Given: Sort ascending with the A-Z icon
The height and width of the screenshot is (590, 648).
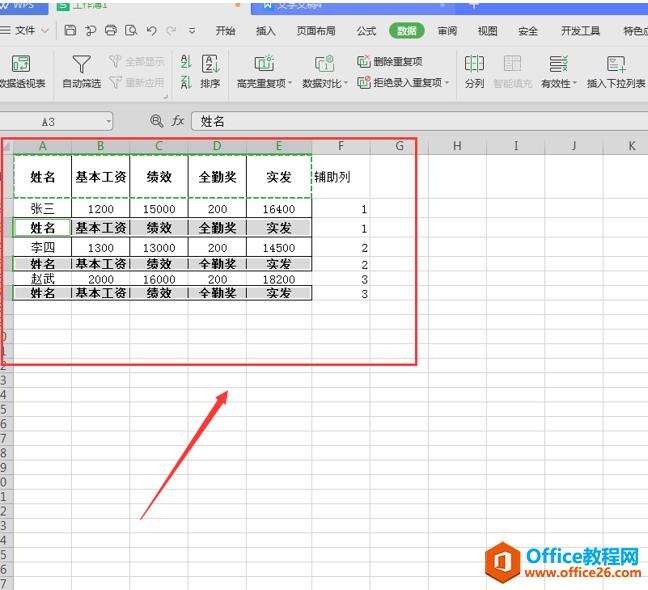Looking at the screenshot, I should [x=186, y=62].
